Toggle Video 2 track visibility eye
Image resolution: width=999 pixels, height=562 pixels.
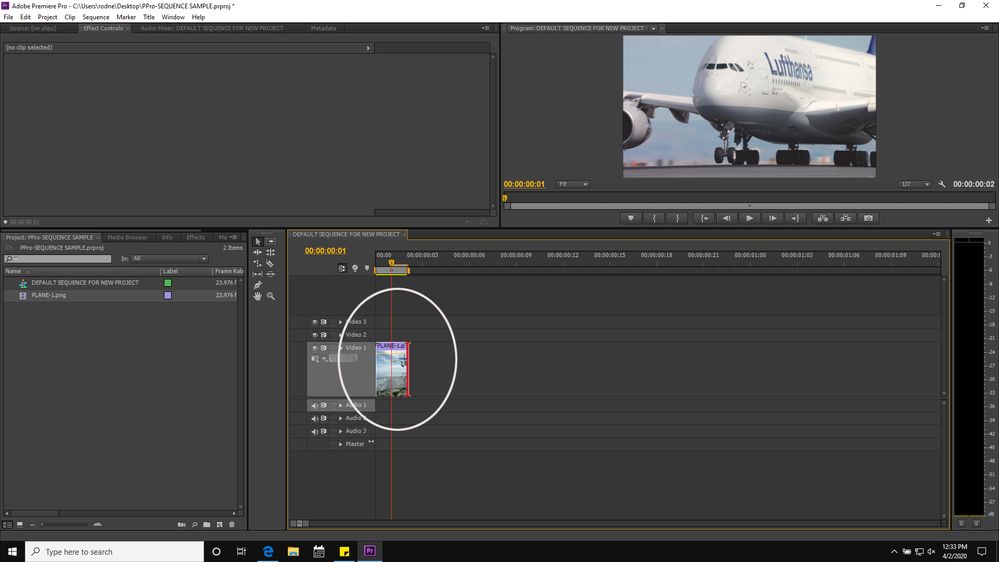314,335
